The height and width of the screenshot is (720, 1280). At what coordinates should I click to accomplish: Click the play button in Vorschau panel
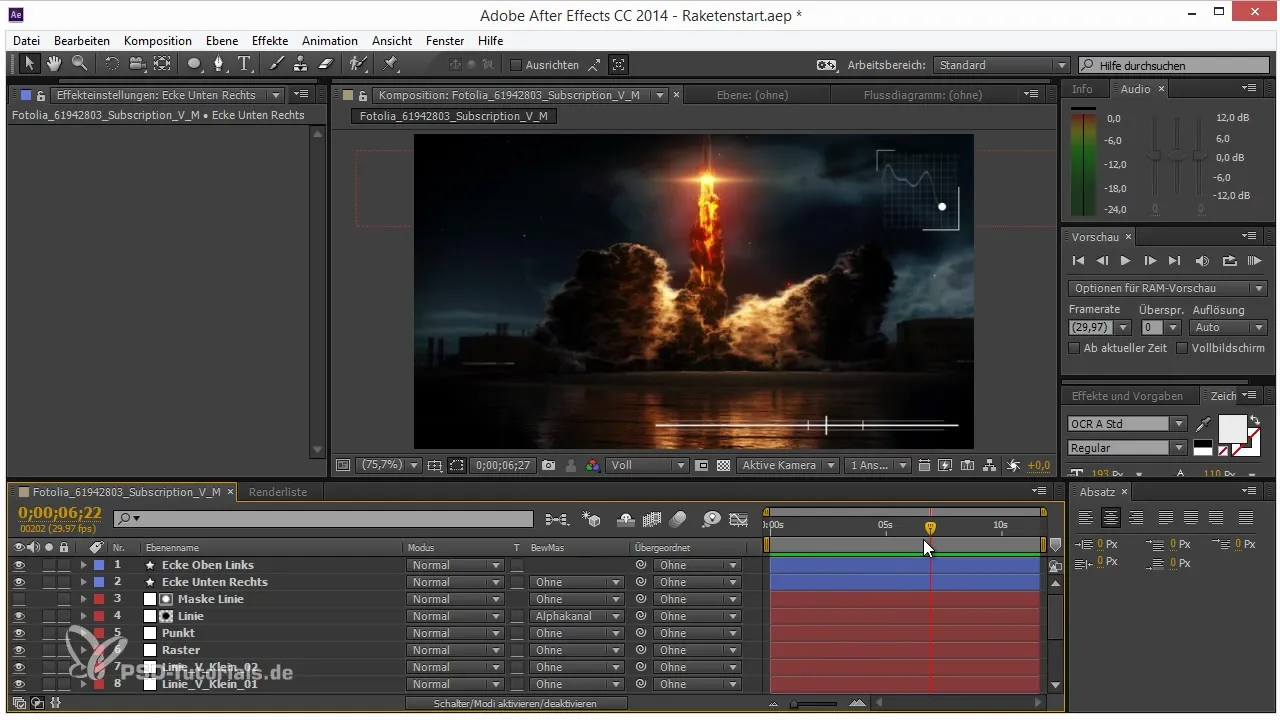click(1126, 261)
